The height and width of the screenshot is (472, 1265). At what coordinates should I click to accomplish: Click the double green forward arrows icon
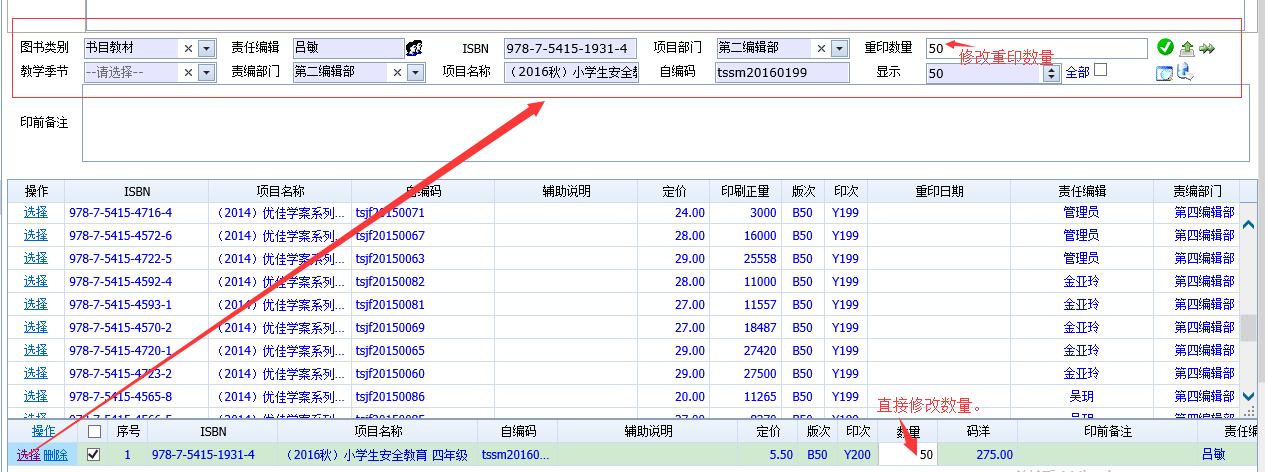[1207, 48]
